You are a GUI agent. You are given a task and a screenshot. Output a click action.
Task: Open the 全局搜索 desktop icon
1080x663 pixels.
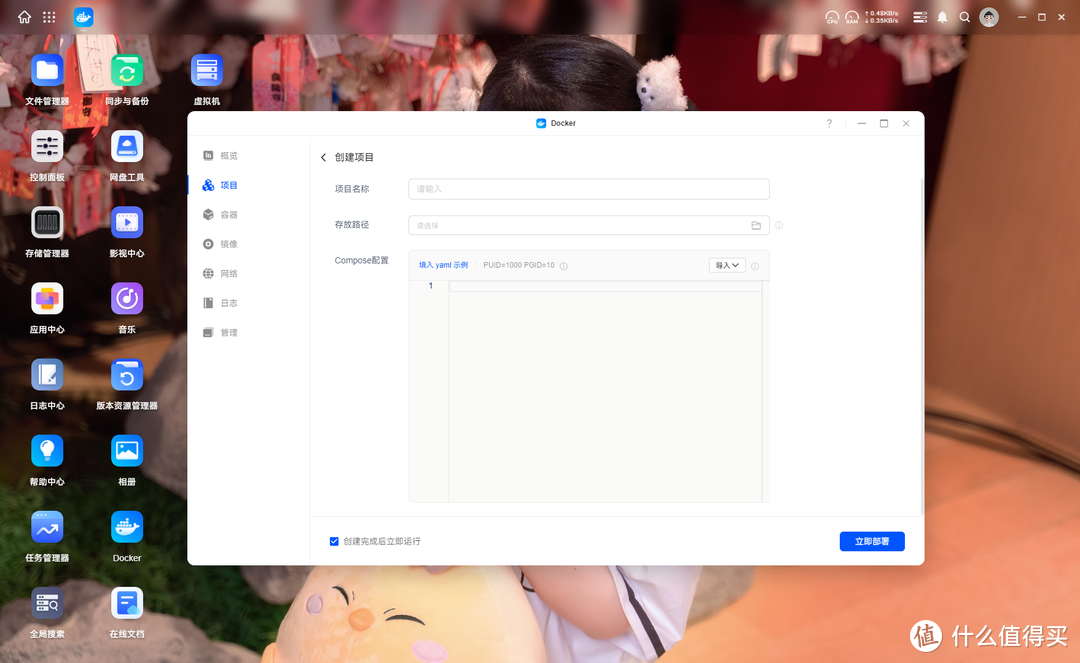pyautogui.click(x=47, y=604)
